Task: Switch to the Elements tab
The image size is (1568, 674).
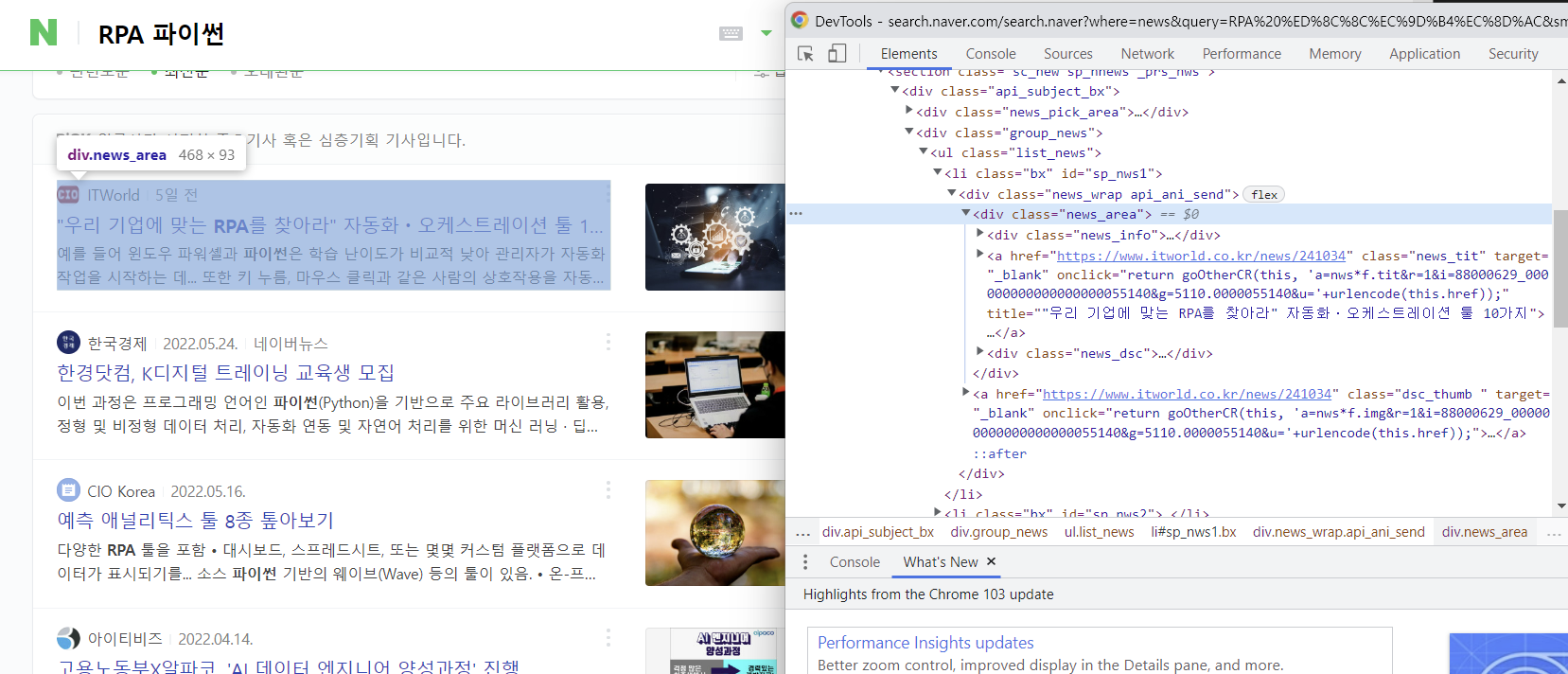Action: coord(908,54)
